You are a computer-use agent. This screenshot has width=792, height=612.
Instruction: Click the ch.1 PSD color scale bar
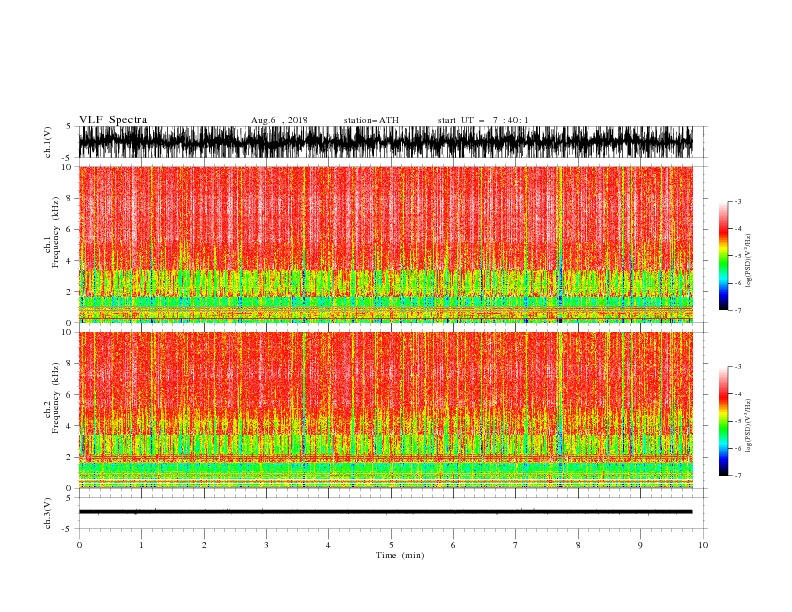[x=723, y=256]
